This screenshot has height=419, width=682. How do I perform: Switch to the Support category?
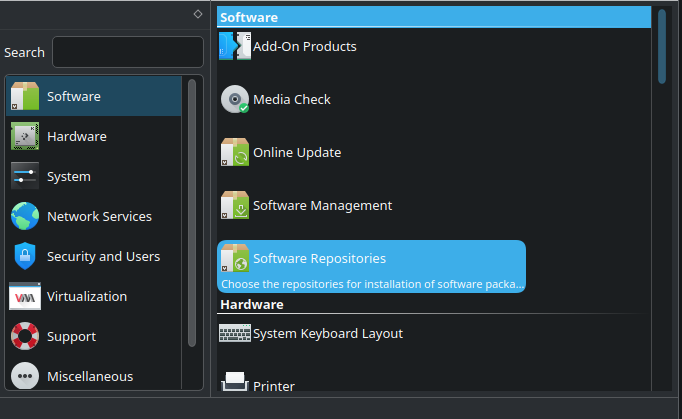pos(70,336)
